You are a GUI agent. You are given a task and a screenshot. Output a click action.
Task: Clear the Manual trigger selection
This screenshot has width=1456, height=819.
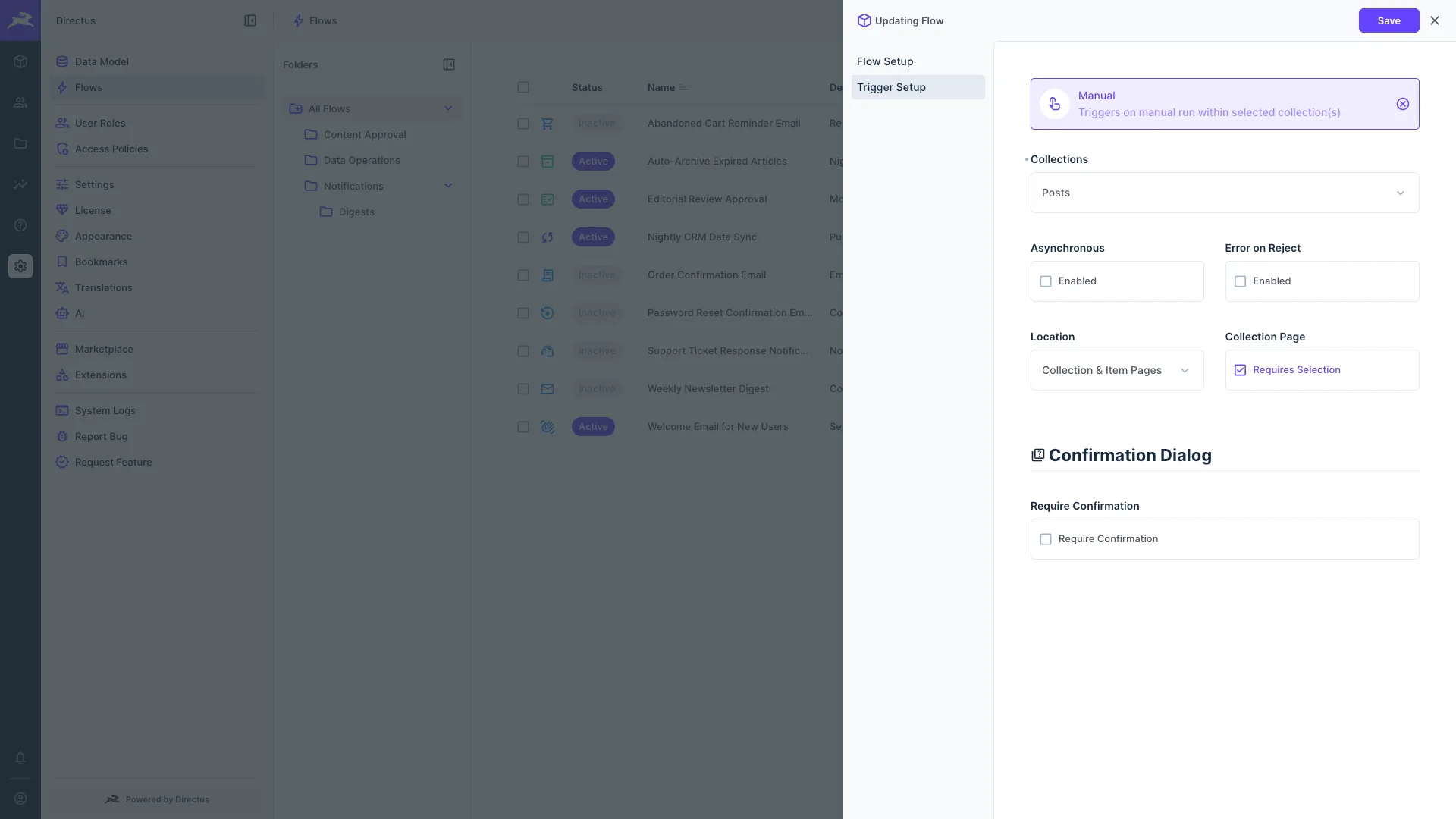pyautogui.click(x=1403, y=104)
